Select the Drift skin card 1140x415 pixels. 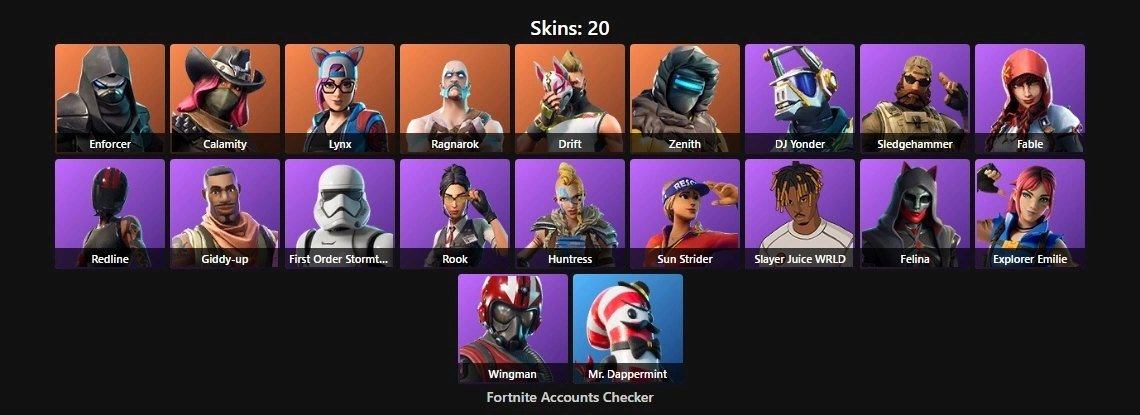[x=569, y=99]
